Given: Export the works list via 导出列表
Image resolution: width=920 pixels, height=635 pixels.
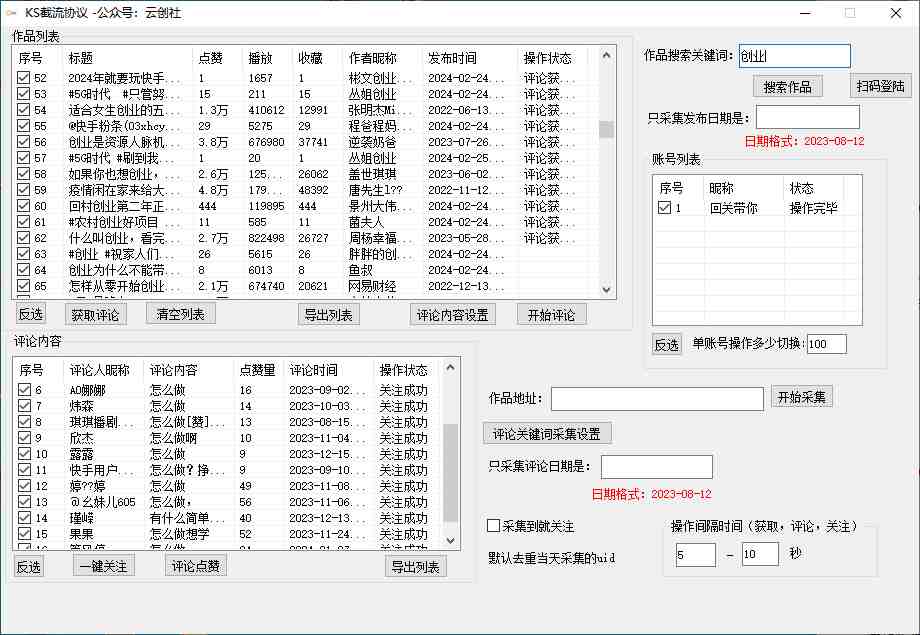Looking at the screenshot, I should pyautogui.click(x=330, y=314).
